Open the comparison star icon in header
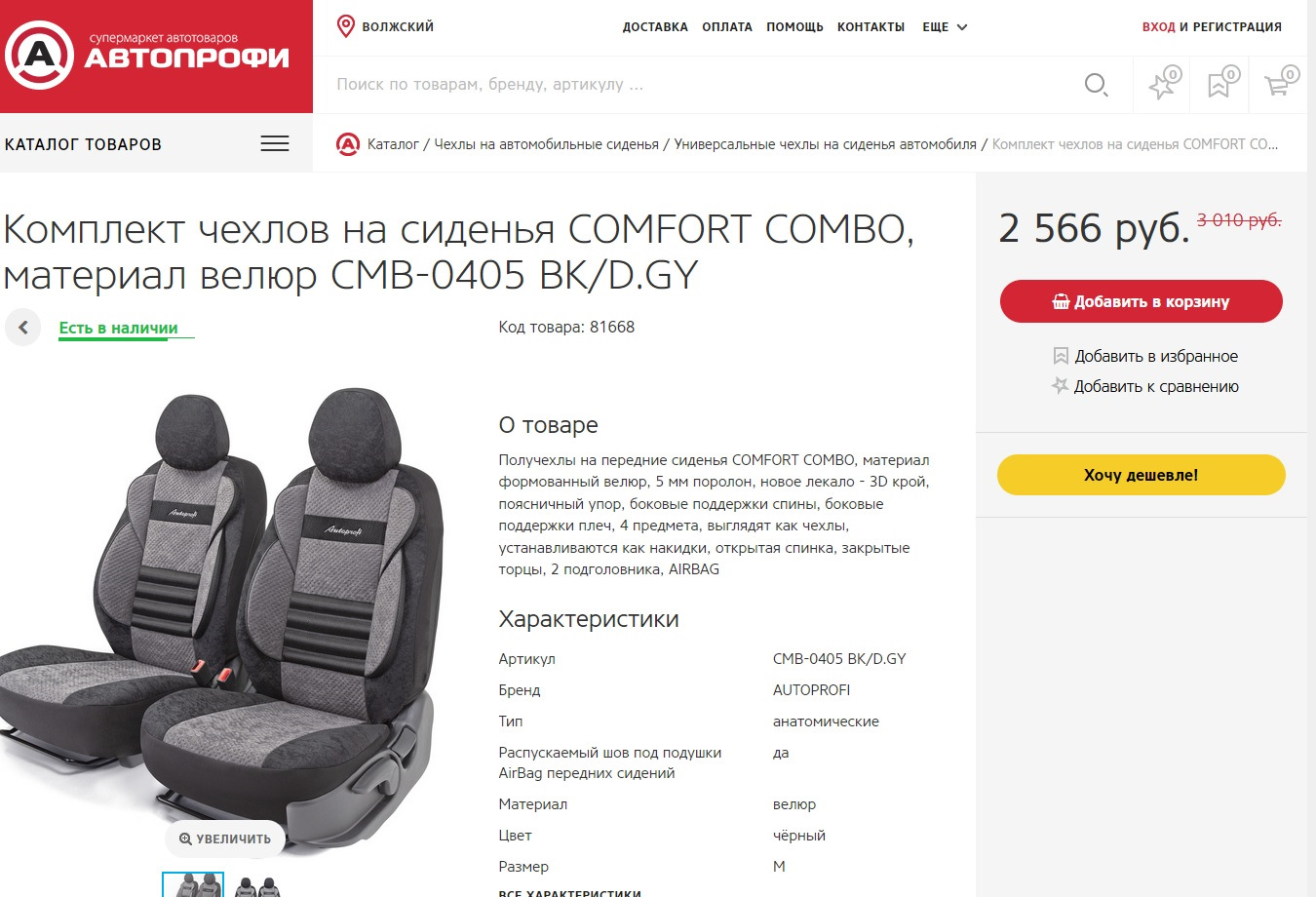The image size is (1316, 897). coord(1163,84)
